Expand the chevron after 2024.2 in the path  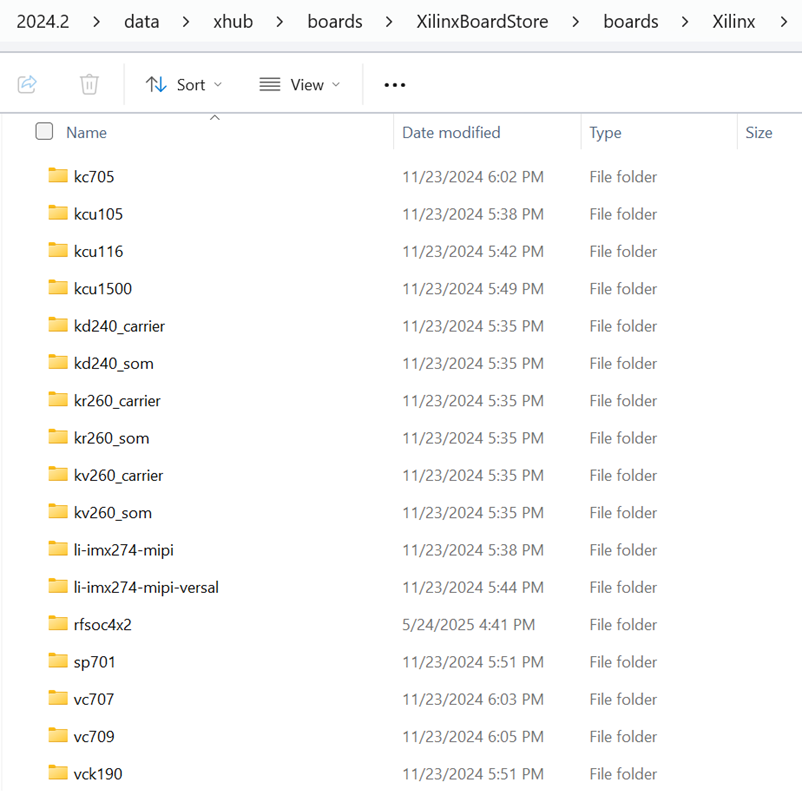[96, 22]
